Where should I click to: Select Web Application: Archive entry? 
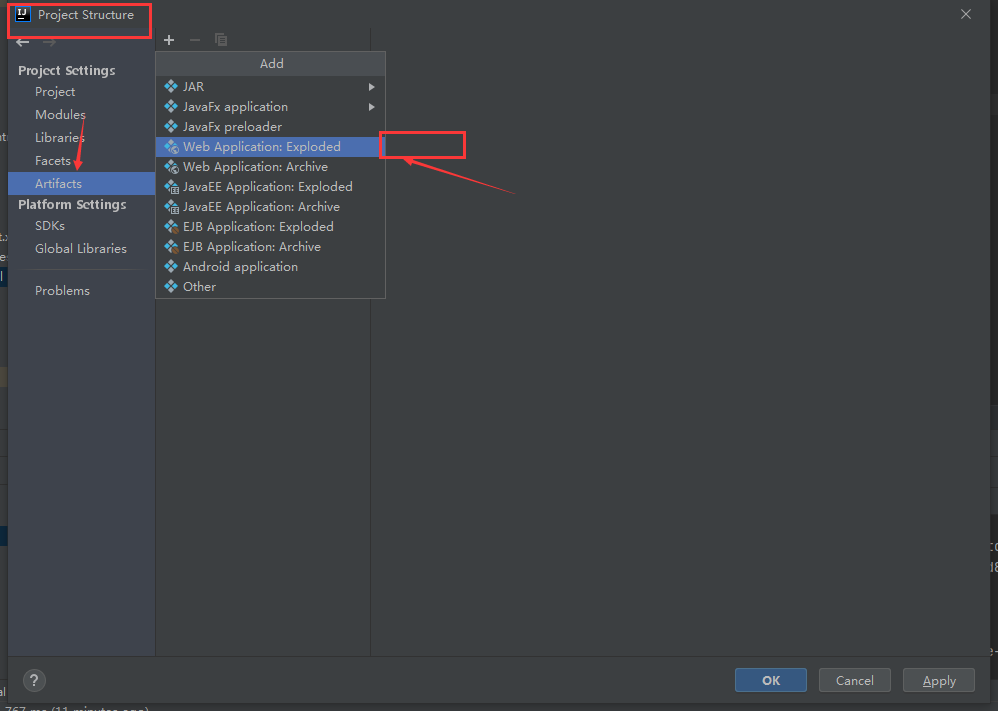click(x=271, y=167)
